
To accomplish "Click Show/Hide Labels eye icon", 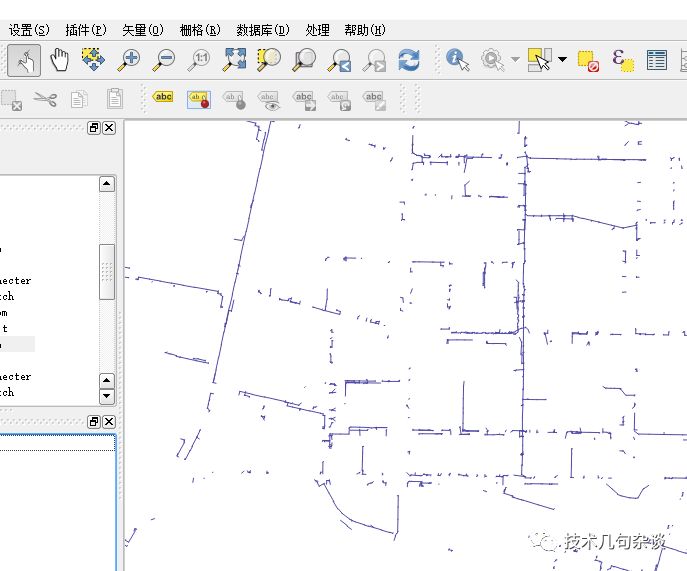I will 269,100.
